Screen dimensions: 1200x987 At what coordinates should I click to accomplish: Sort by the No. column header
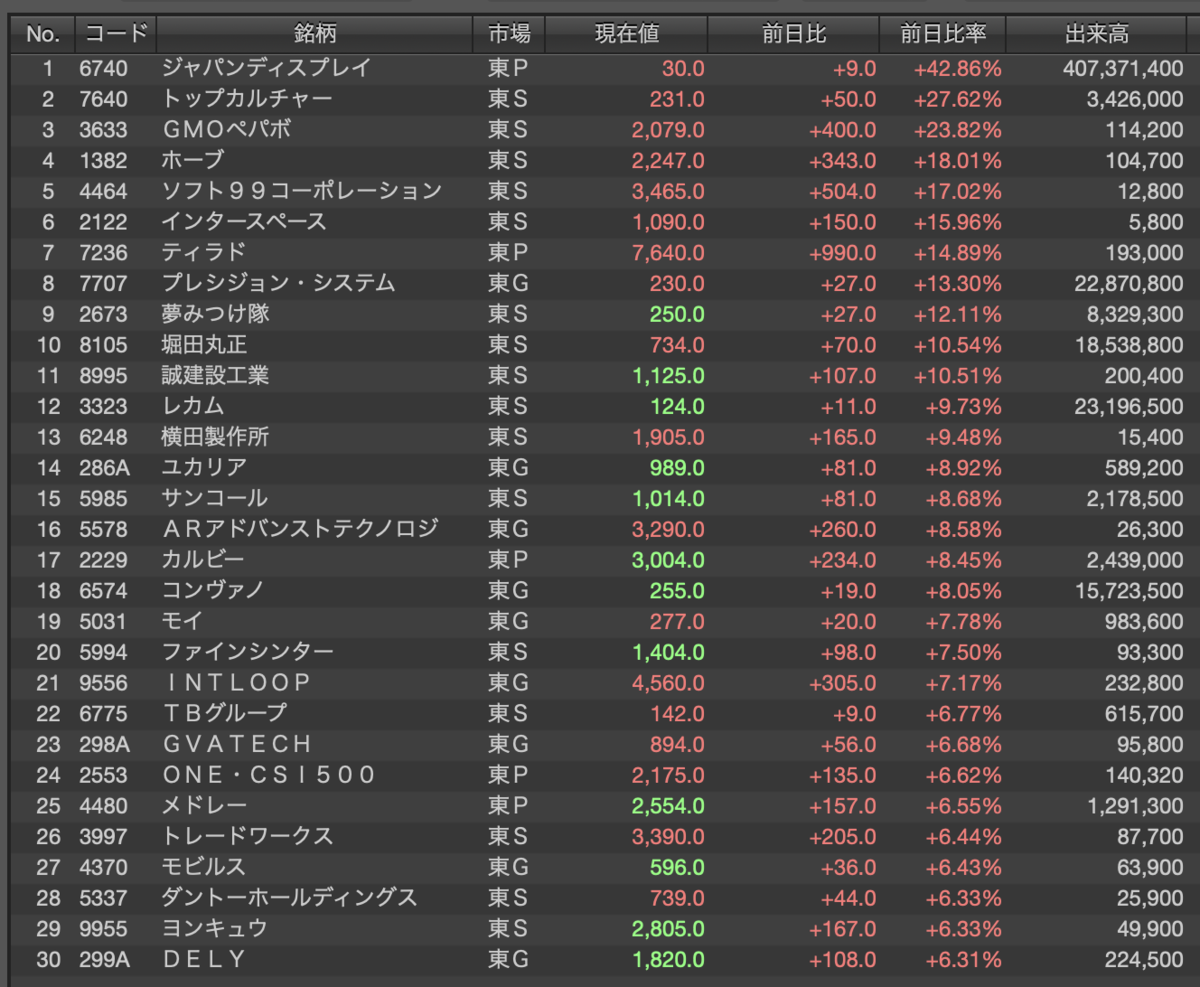pos(42,34)
